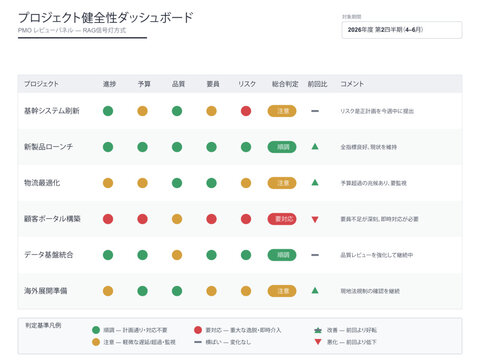Select the 進捗 red dot for 顧客ポータル構築
The image size is (480, 360).
point(108,219)
